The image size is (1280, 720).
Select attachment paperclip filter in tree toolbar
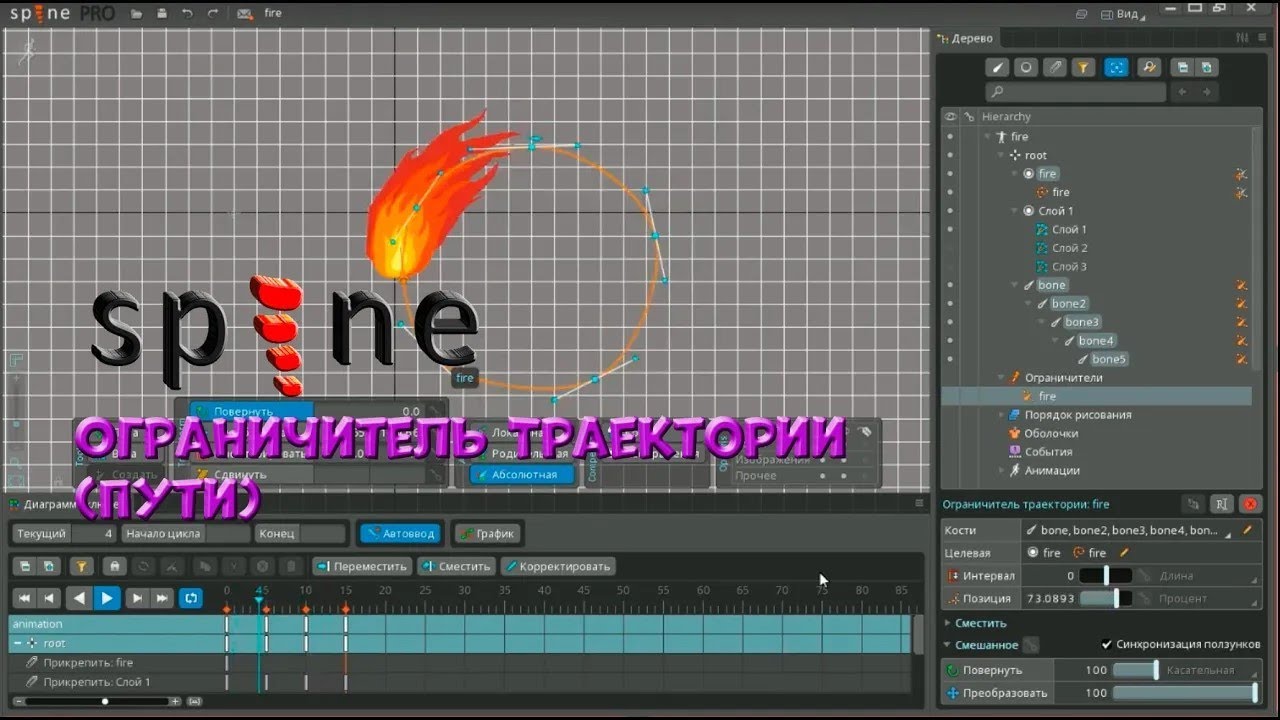pyautogui.click(x=1055, y=68)
